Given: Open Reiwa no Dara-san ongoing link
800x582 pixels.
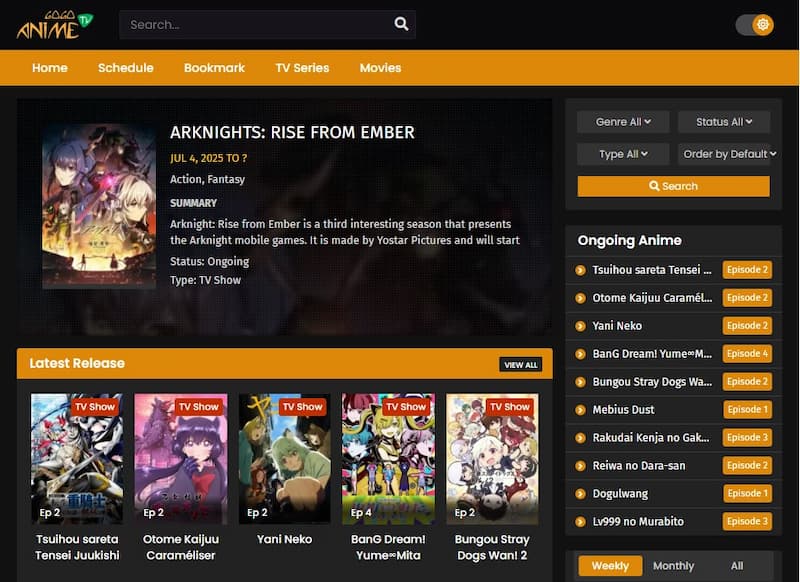Looking at the screenshot, I should (x=639, y=466).
